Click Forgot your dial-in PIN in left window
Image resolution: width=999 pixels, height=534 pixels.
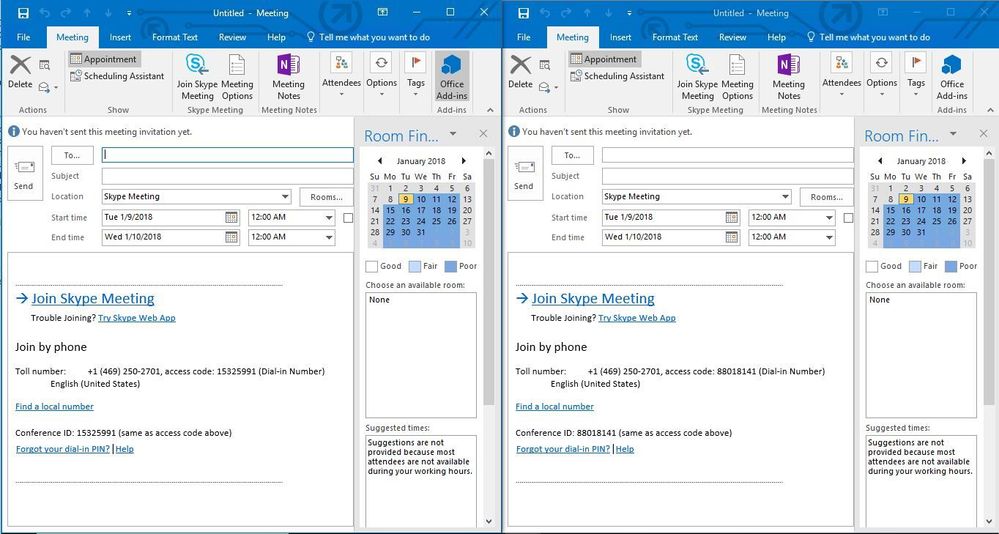[62, 449]
